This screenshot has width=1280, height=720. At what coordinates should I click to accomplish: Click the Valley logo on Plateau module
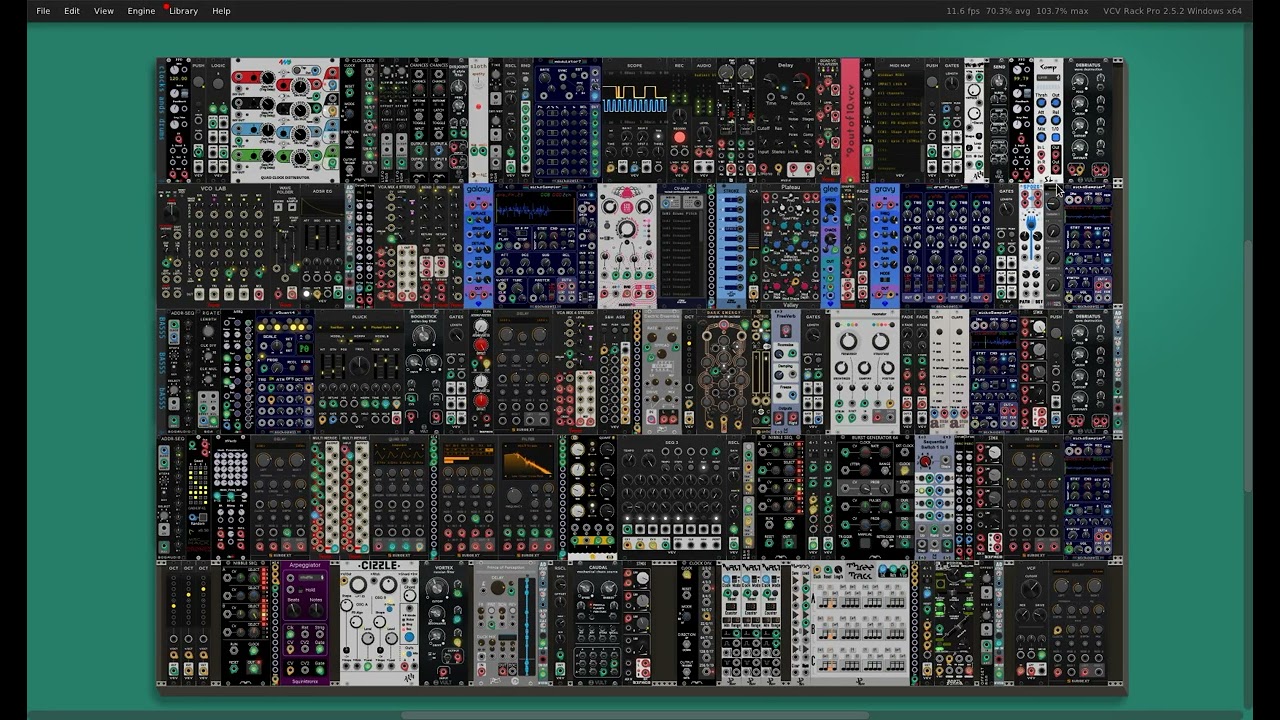click(791, 305)
